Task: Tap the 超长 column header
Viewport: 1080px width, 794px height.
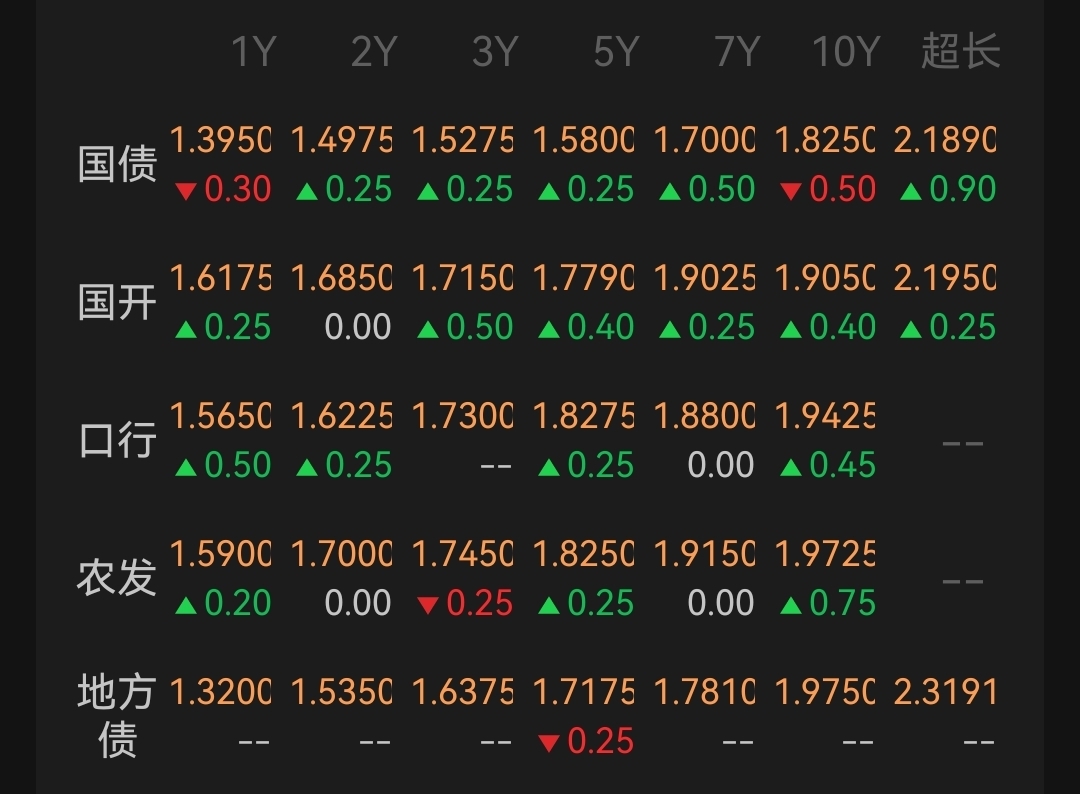Action: coord(960,52)
